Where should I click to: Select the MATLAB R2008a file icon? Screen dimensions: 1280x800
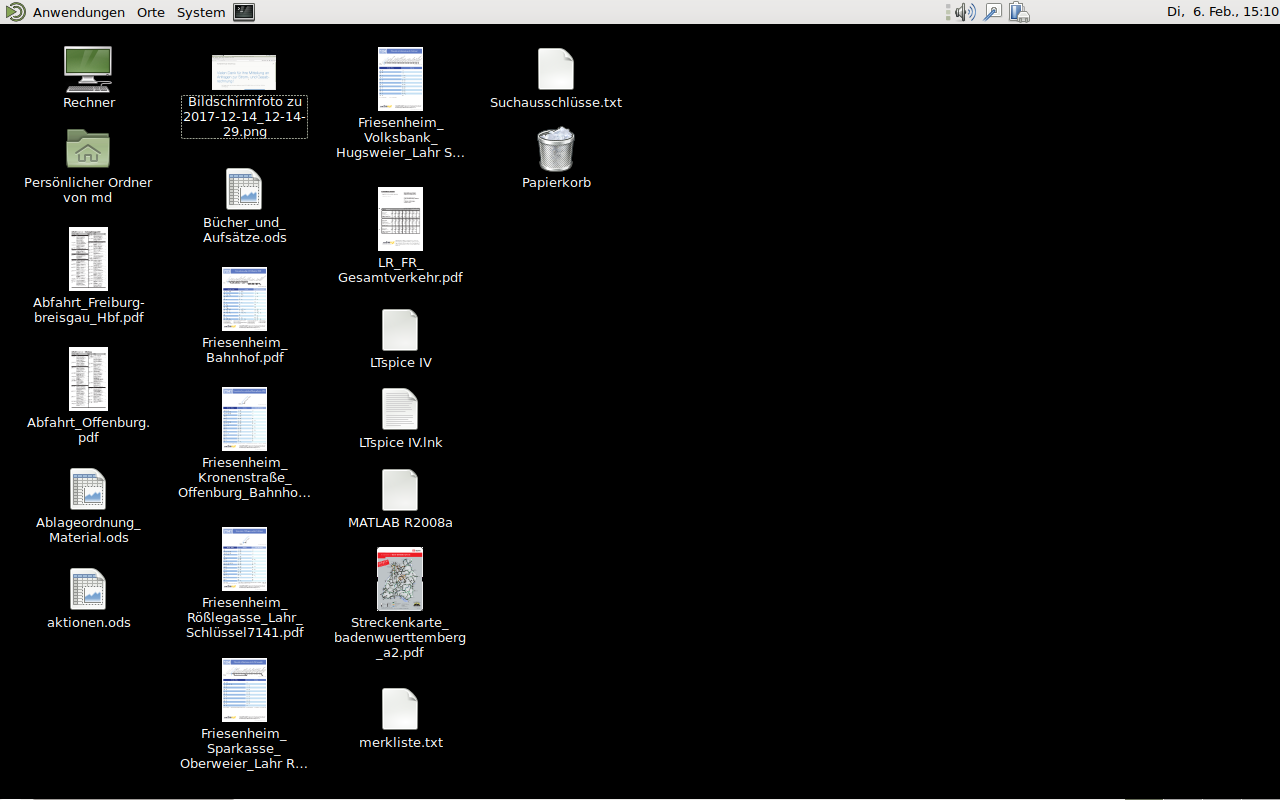[400, 489]
